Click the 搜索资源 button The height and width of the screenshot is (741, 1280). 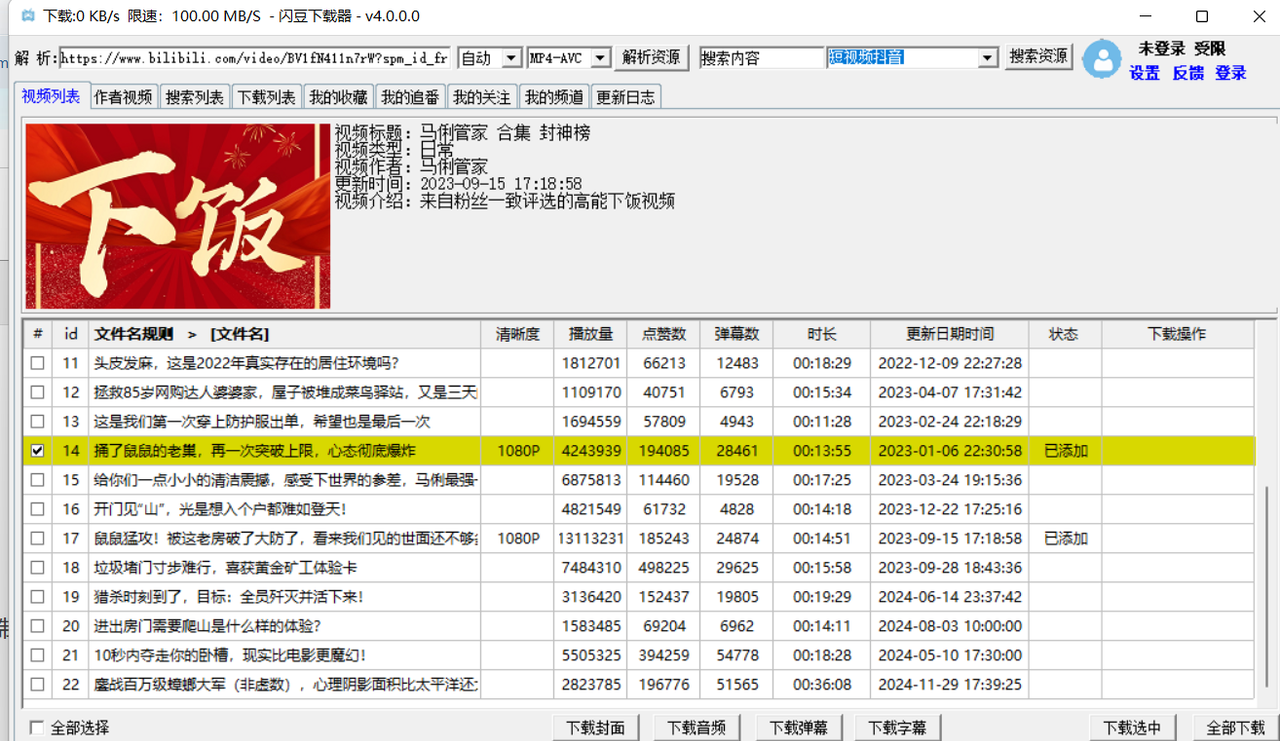(1038, 57)
